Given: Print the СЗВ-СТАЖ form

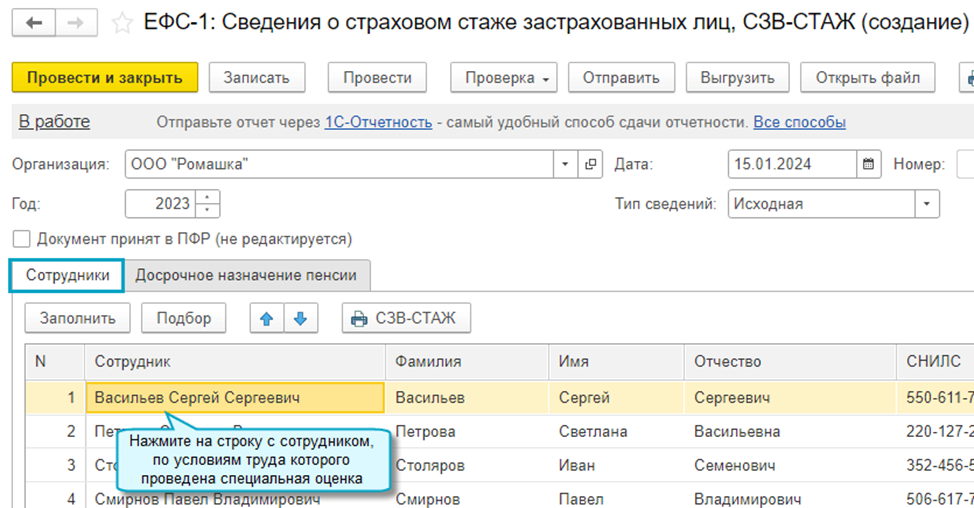Looking at the screenshot, I should 406,319.
